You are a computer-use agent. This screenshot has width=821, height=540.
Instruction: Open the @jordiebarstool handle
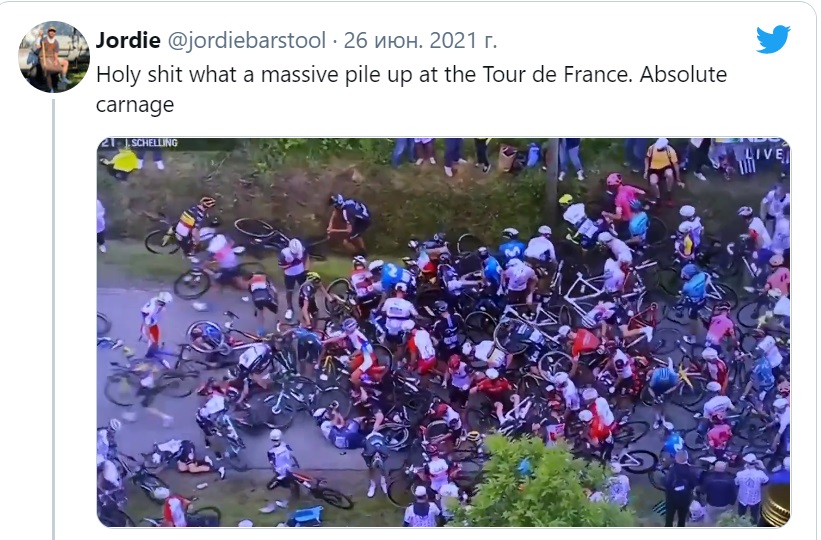coord(247,40)
